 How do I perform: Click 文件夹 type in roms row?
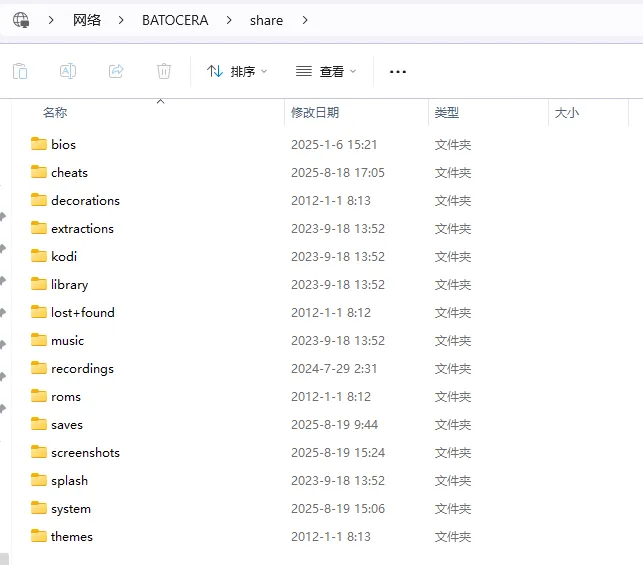(x=453, y=396)
